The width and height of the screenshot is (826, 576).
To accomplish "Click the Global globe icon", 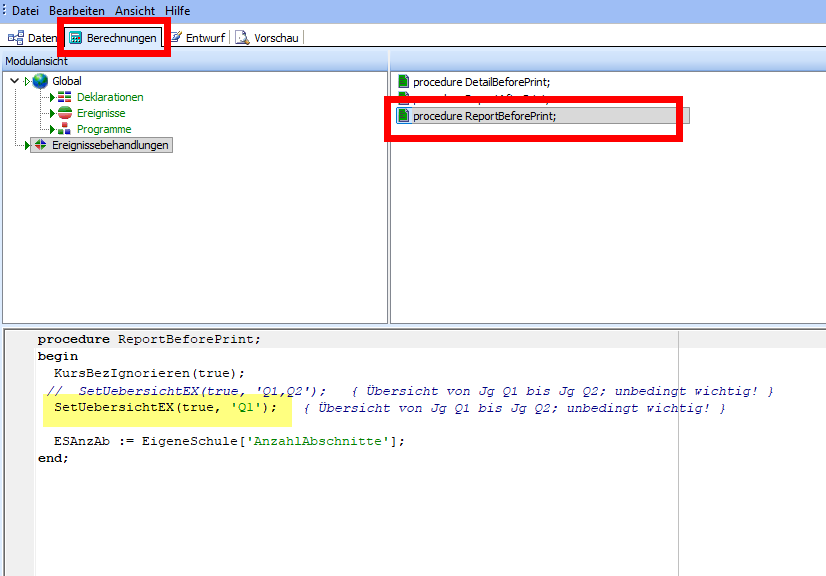I will click(x=40, y=81).
